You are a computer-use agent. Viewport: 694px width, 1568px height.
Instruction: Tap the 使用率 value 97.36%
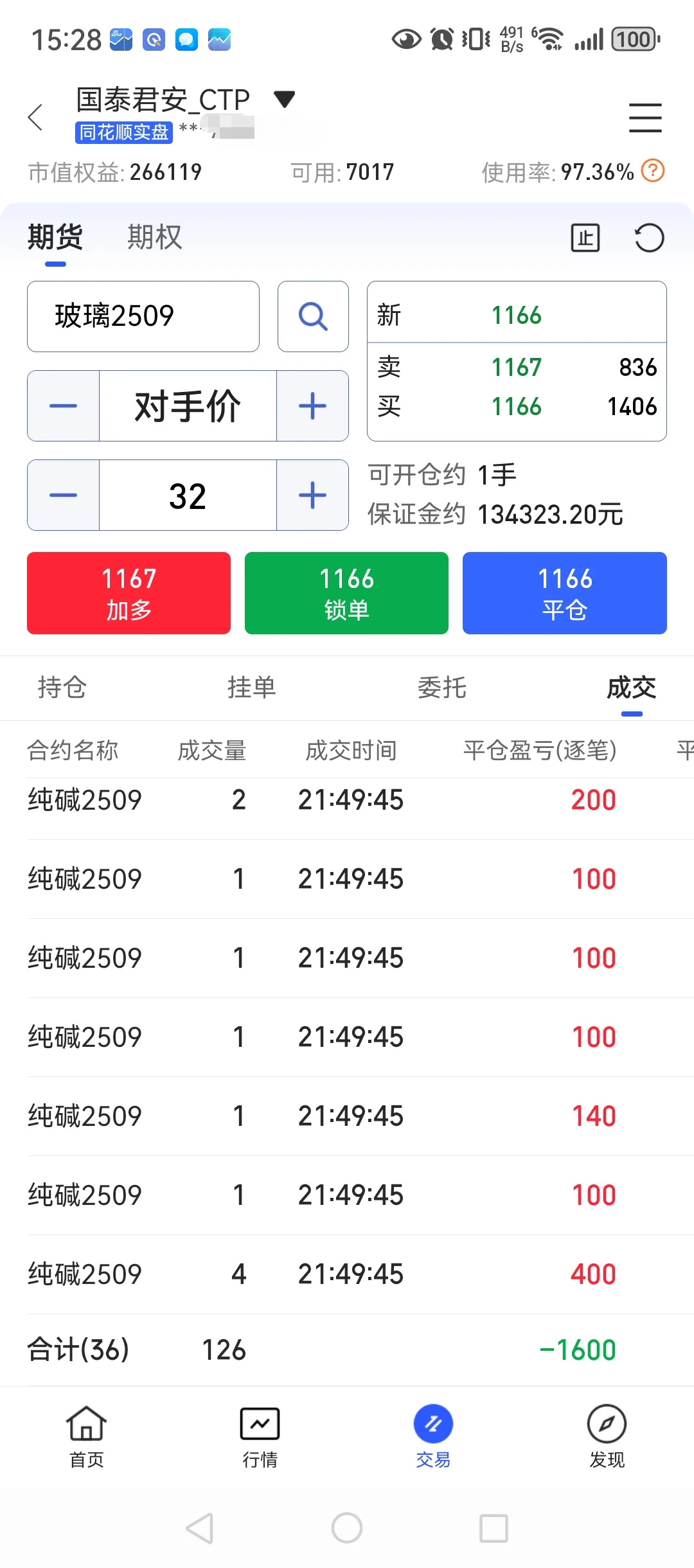[x=598, y=172]
